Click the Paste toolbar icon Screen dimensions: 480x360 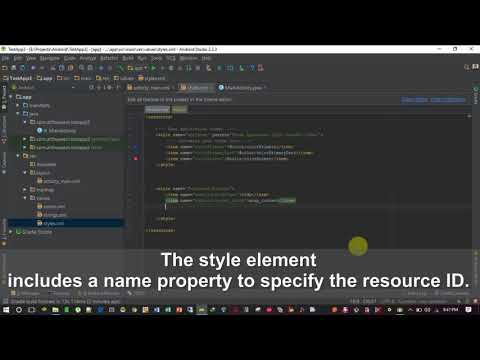pos(71,68)
